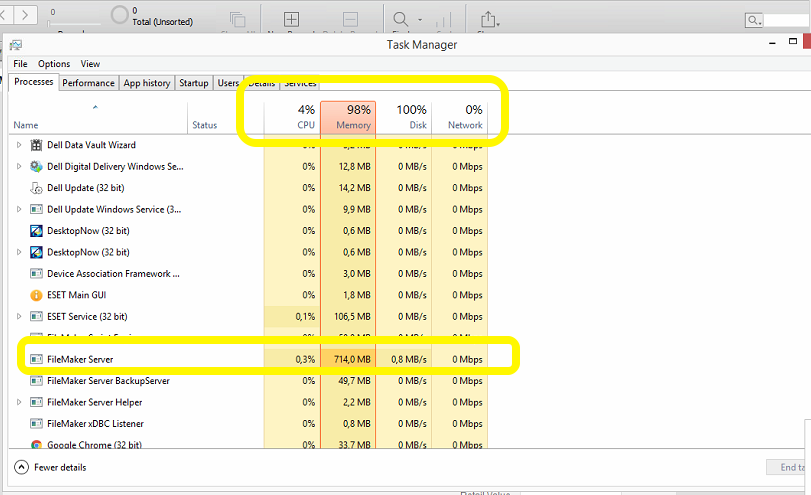Click the Task Manager title bar icon

tap(16, 45)
